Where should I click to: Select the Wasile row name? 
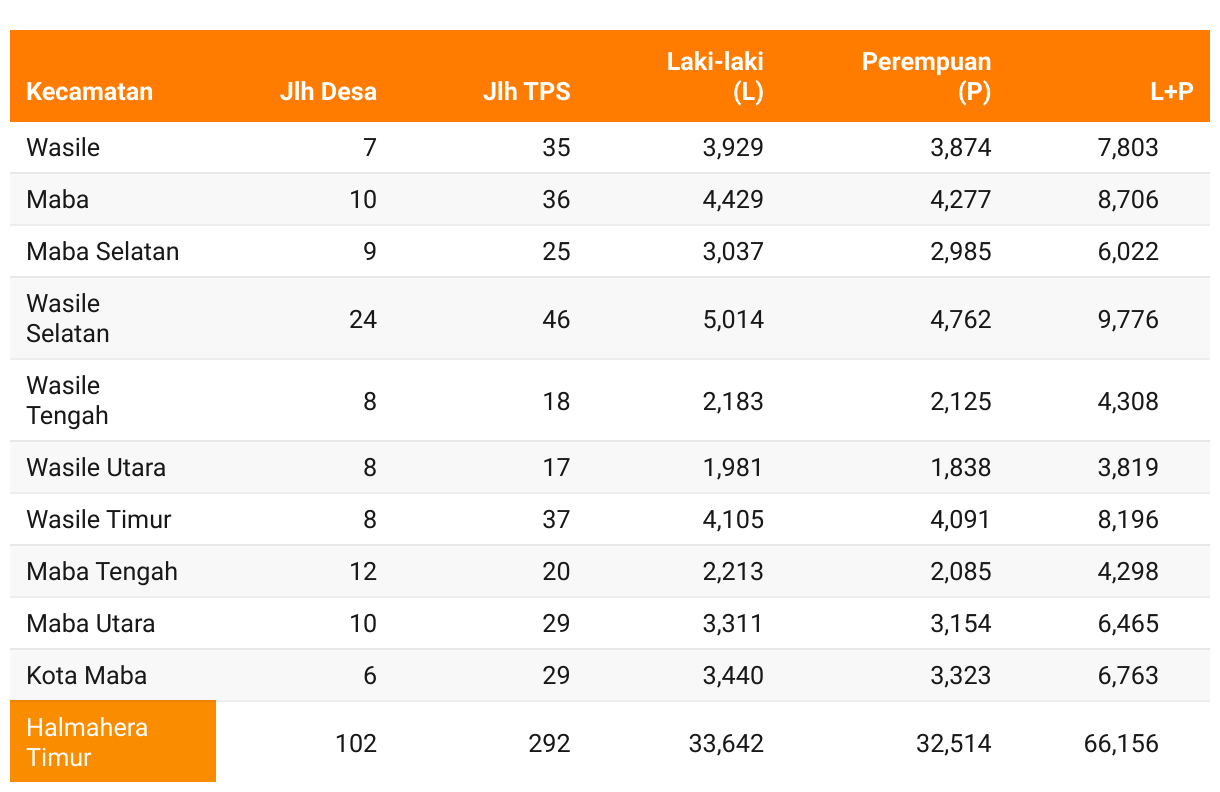click(x=63, y=148)
